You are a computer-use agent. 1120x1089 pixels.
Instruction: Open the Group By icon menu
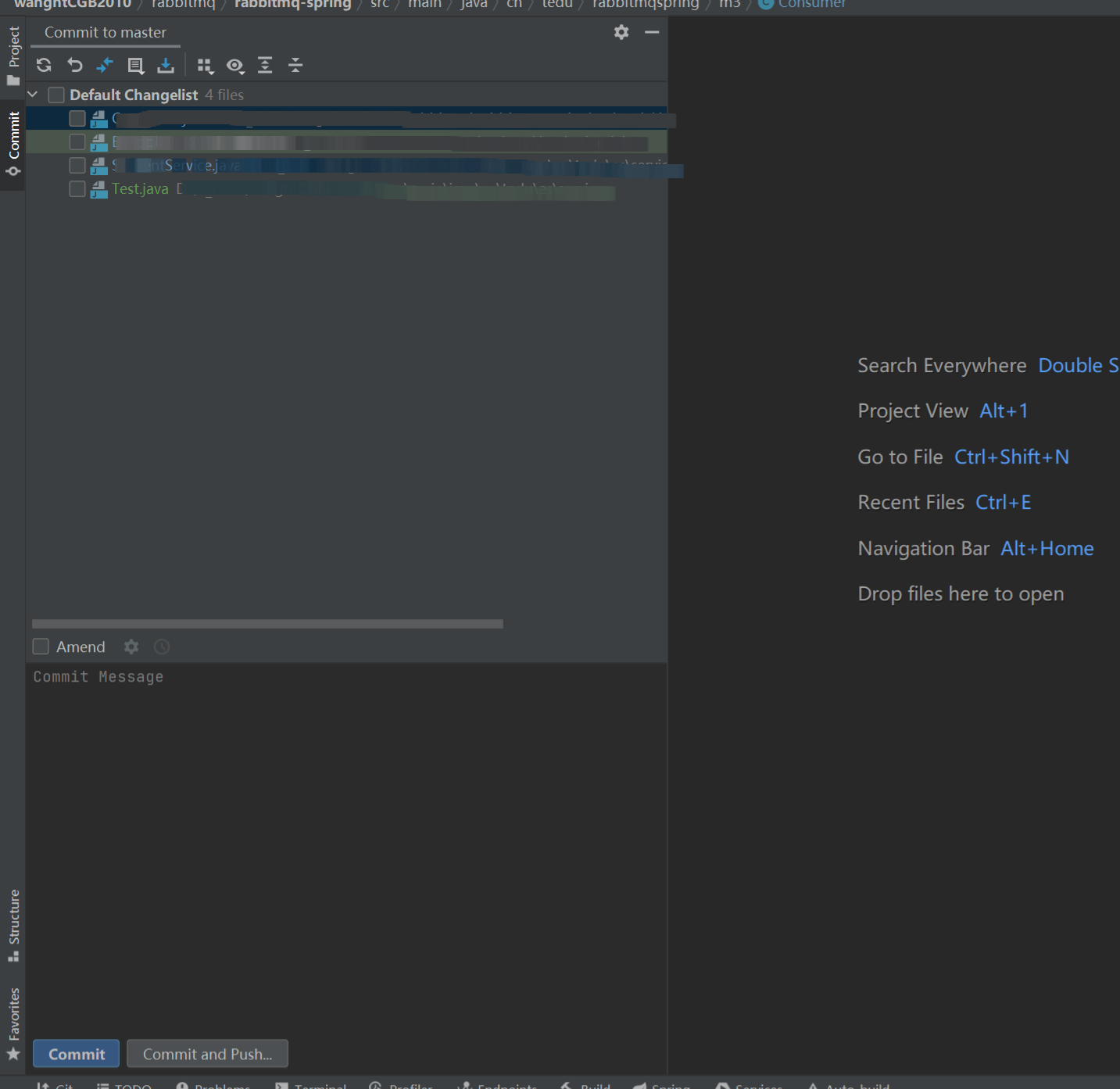click(205, 66)
